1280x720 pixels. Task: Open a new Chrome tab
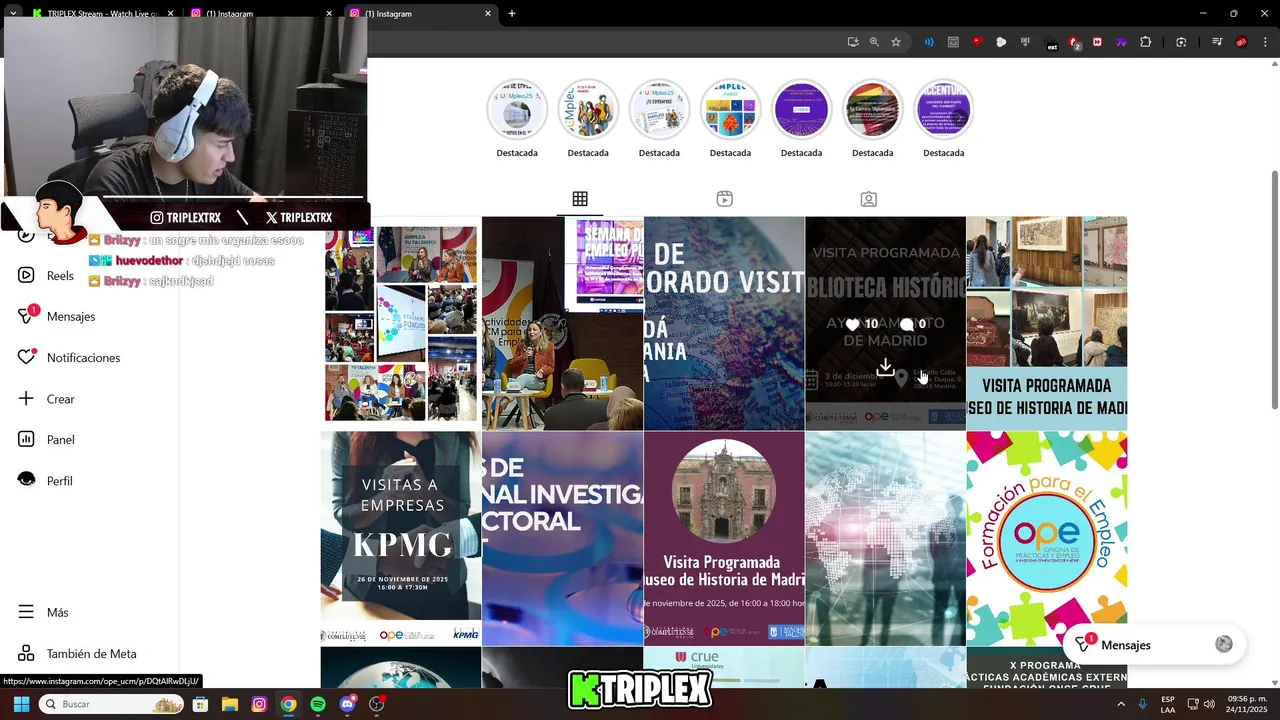click(x=512, y=14)
